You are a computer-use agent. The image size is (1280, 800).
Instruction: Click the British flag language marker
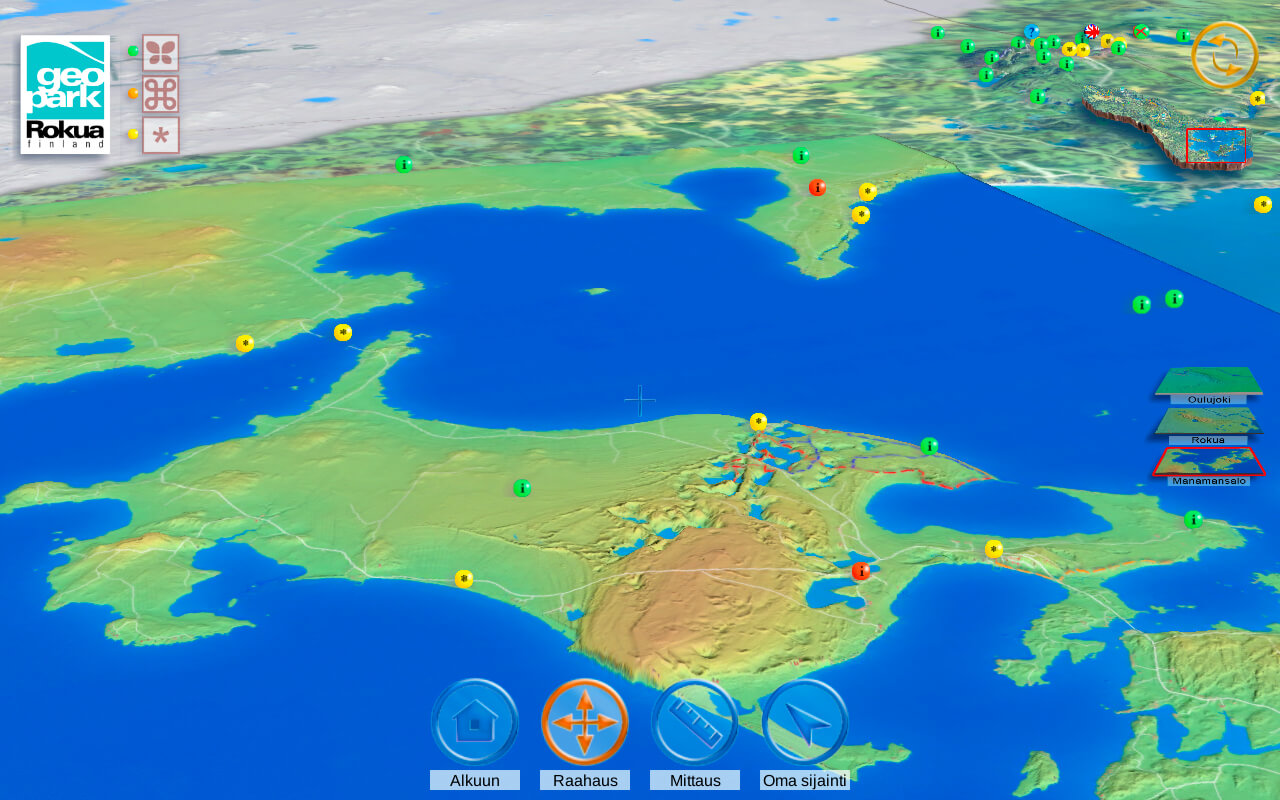pos(1092,32)
